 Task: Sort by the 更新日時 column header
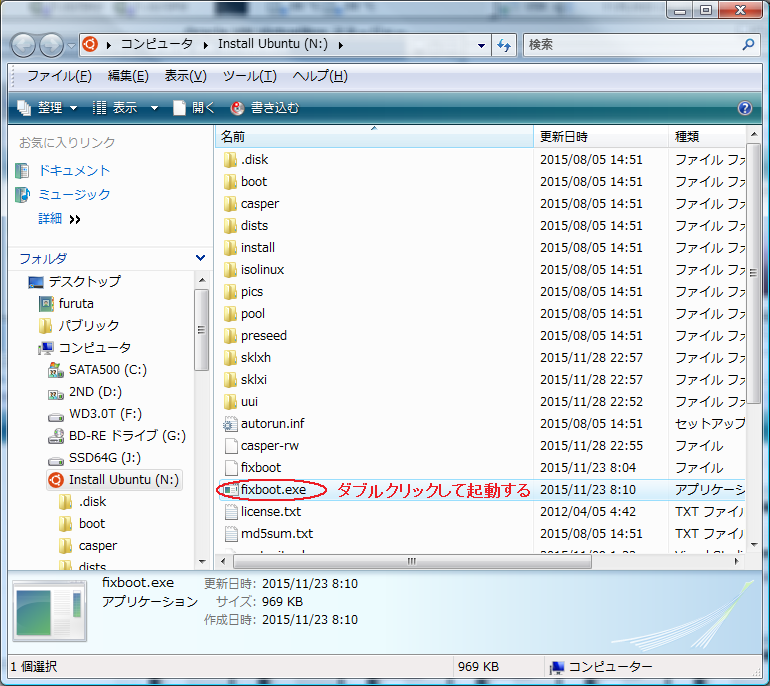click(601, 137)
